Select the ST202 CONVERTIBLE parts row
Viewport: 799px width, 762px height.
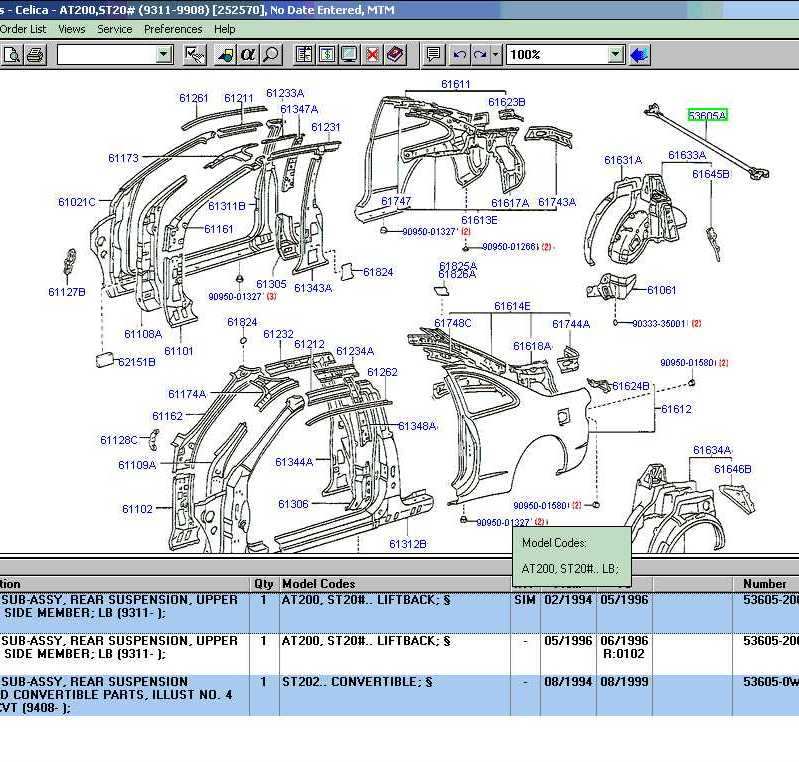point(400,695)
